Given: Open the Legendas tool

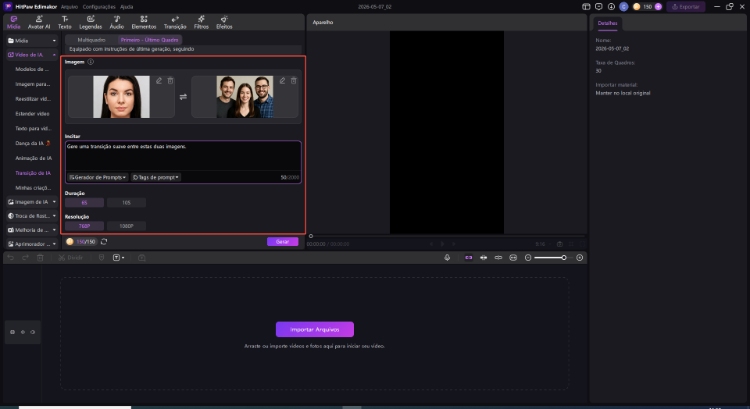Looking at the screenshot, I should 90,22.
